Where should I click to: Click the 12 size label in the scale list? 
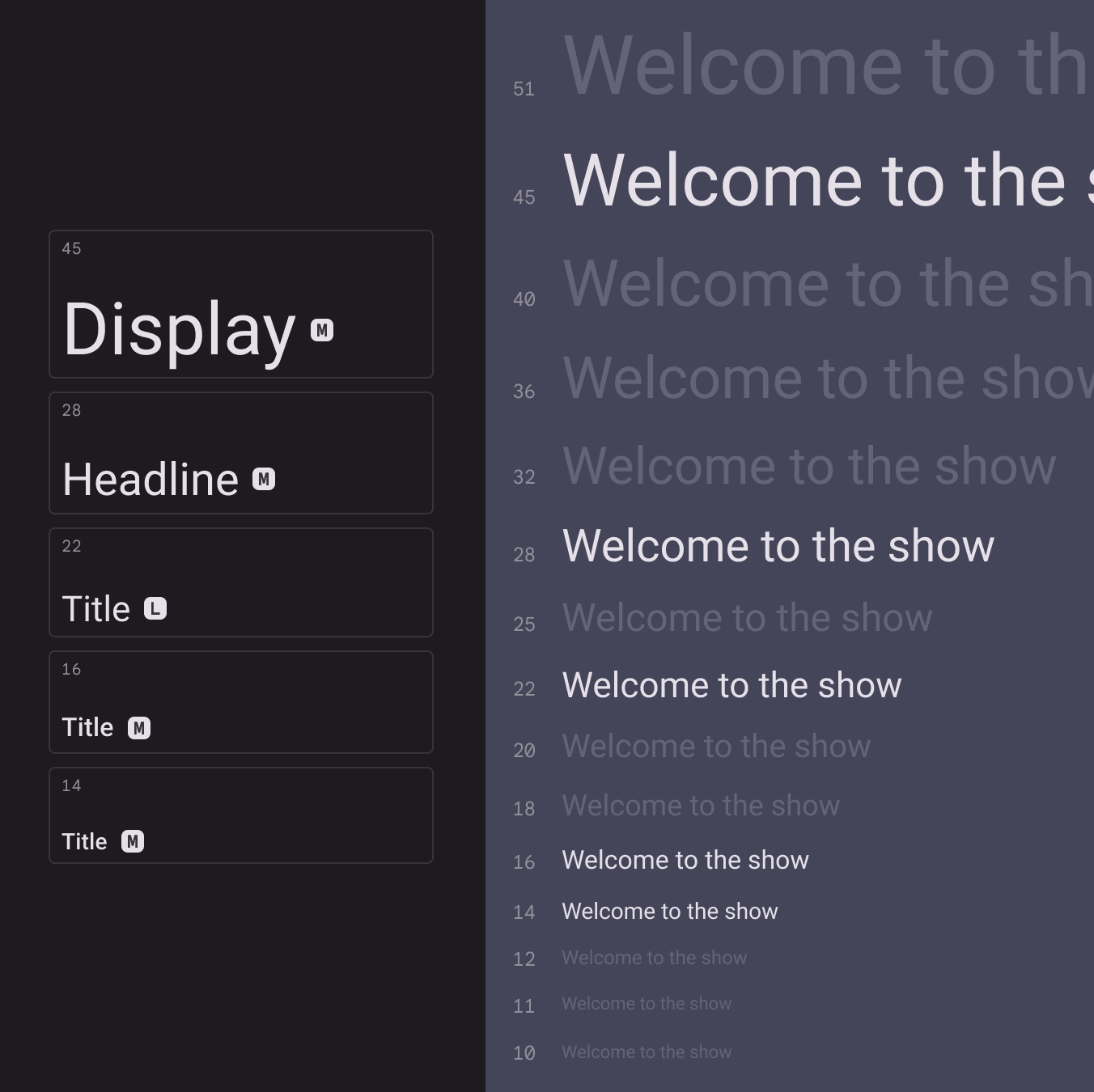pyautogui.click(x=524, y=959)
